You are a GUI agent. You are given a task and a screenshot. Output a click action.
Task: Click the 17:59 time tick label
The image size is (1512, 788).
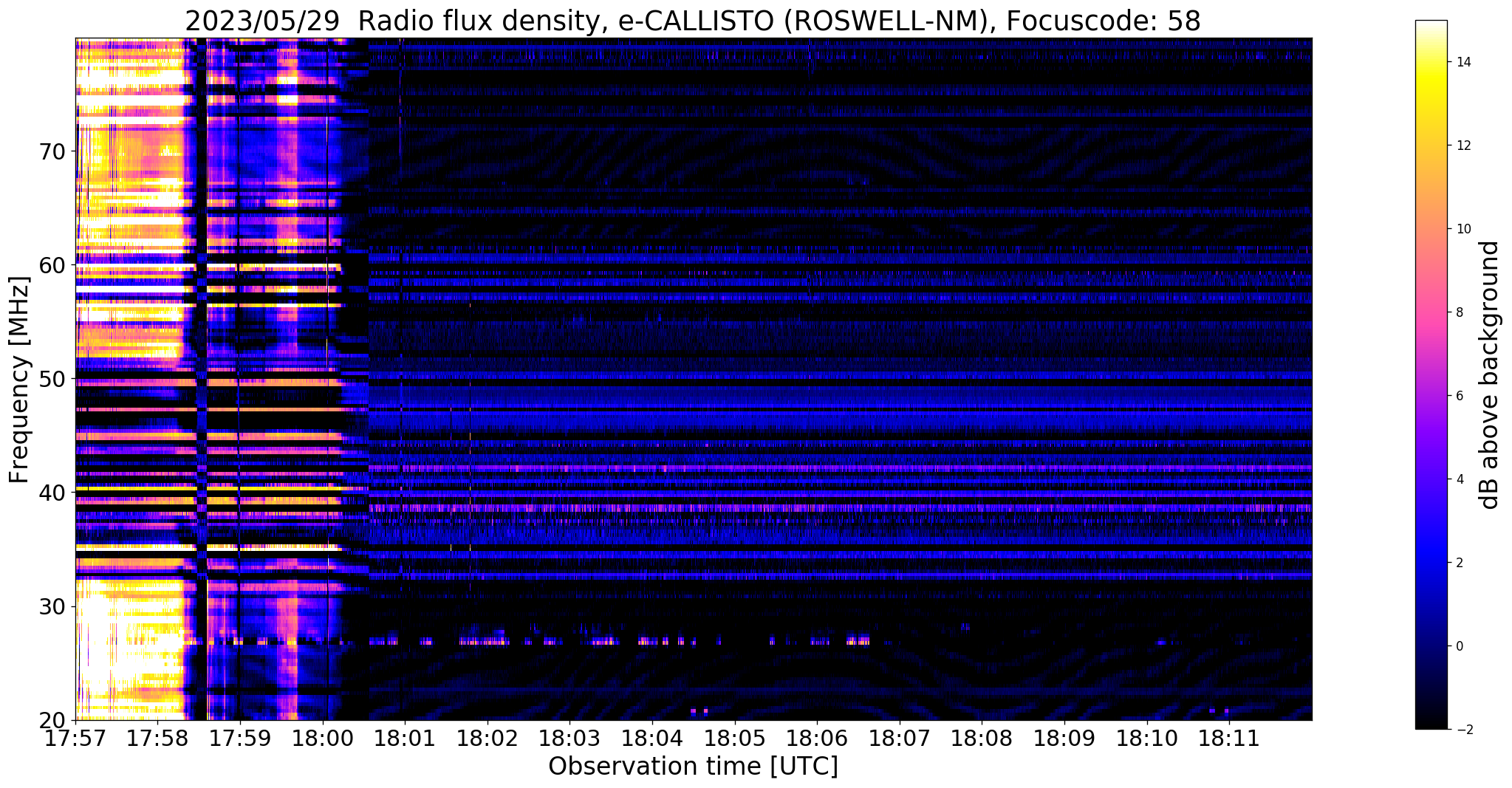coord(240,738)
